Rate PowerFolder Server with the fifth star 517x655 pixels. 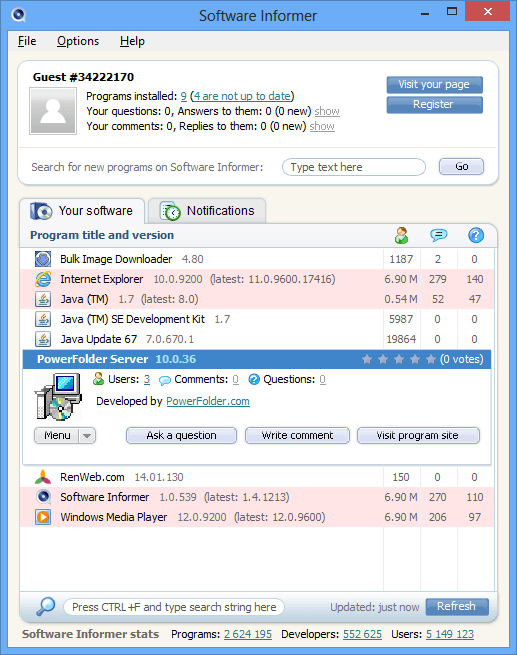click(431, 359)
